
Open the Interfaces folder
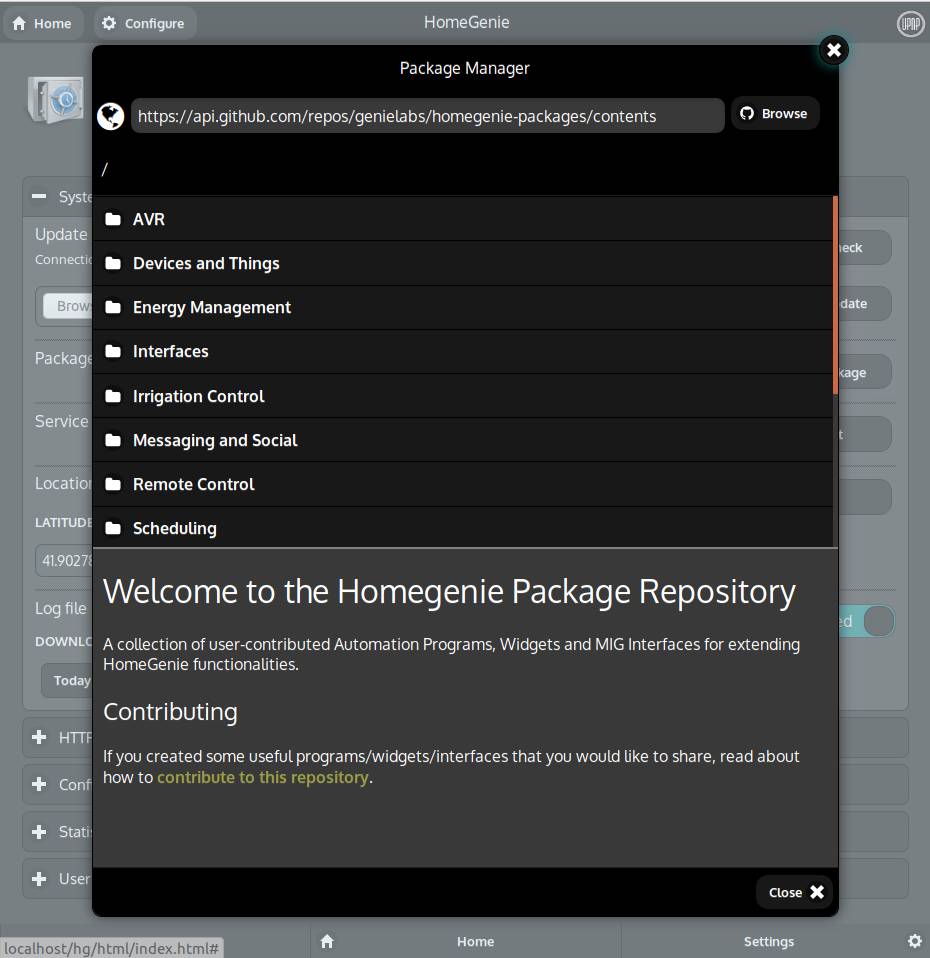click(x=463, y=351)
